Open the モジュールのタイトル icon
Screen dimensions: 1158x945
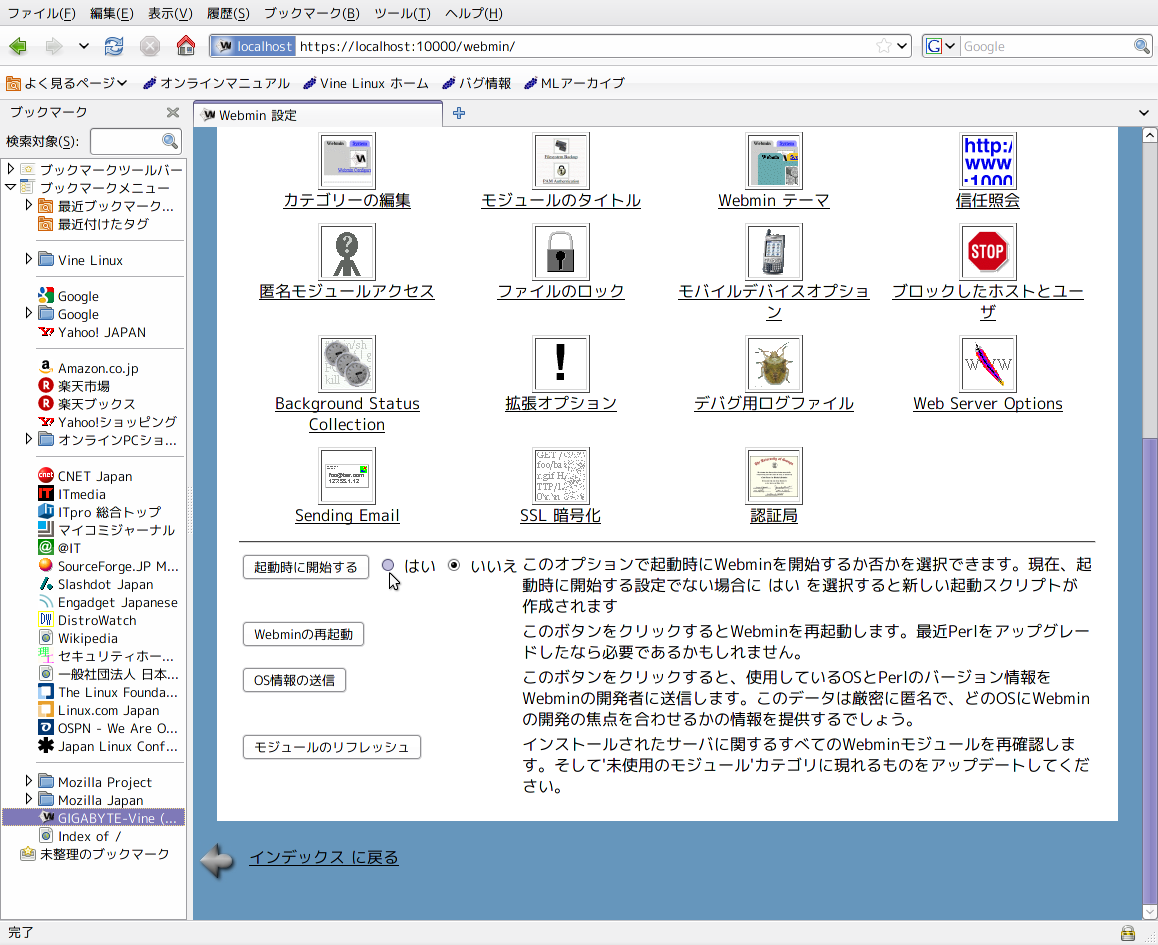point(561,161)
